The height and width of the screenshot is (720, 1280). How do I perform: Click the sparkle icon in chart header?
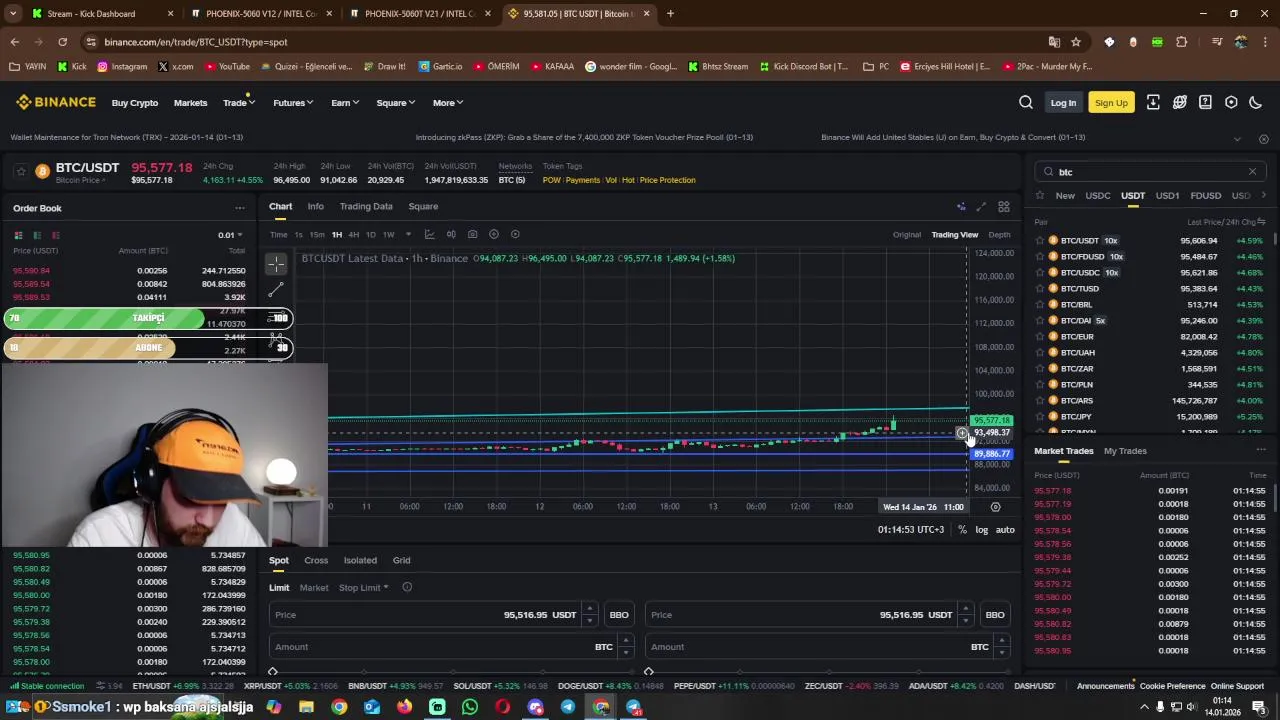click(961, 207)
